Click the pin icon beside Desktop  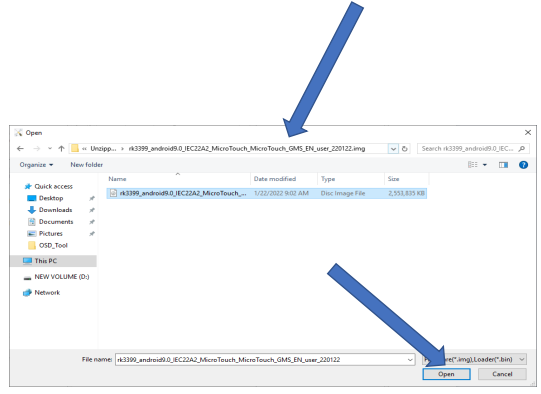coord(92,198)
